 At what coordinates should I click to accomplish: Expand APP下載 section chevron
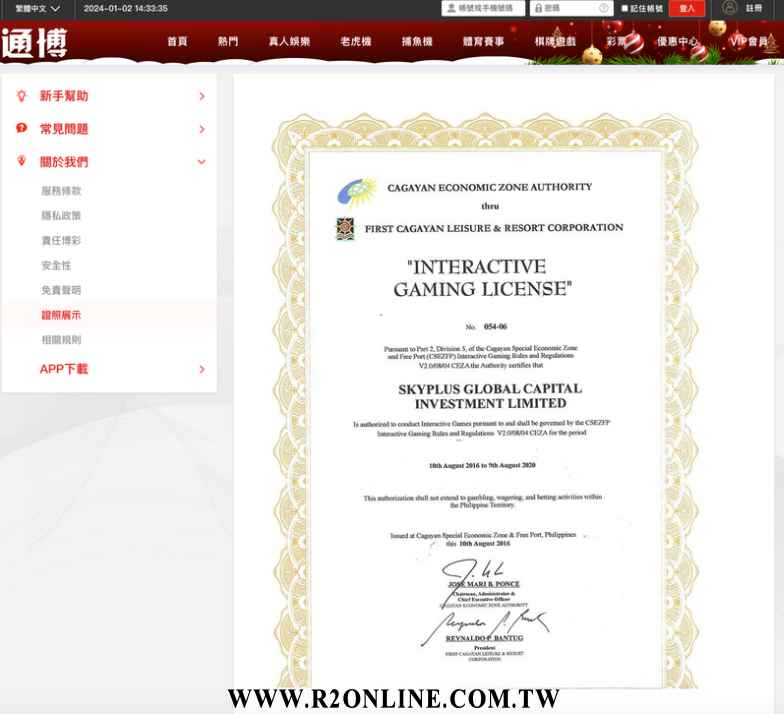[x=202, y=370]
